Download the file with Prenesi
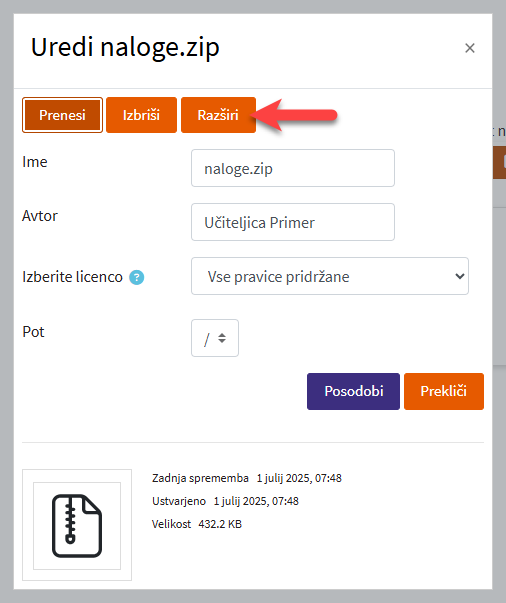This screenshot has width=506, height=603. click(62, 115)
